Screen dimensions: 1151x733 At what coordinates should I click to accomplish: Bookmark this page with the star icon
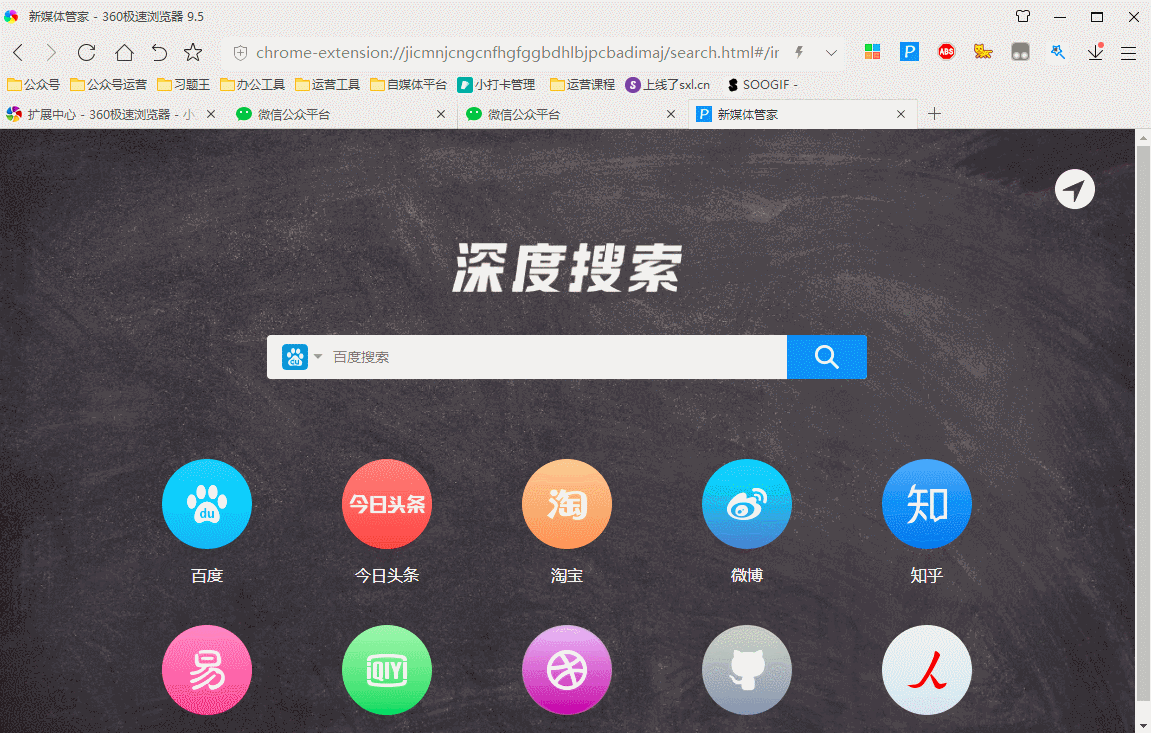193,52
